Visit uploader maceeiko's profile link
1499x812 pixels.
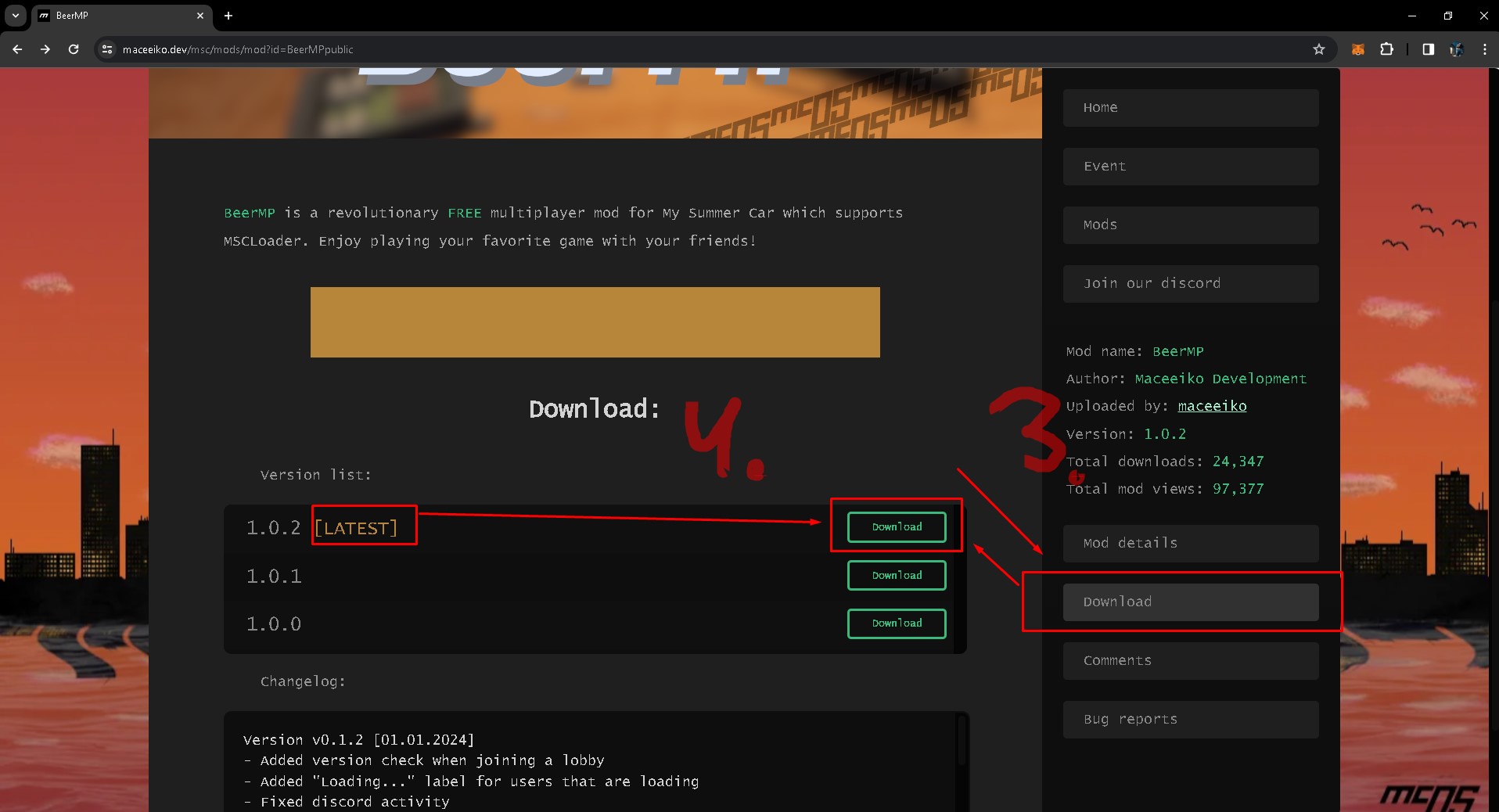[1212, 406]
